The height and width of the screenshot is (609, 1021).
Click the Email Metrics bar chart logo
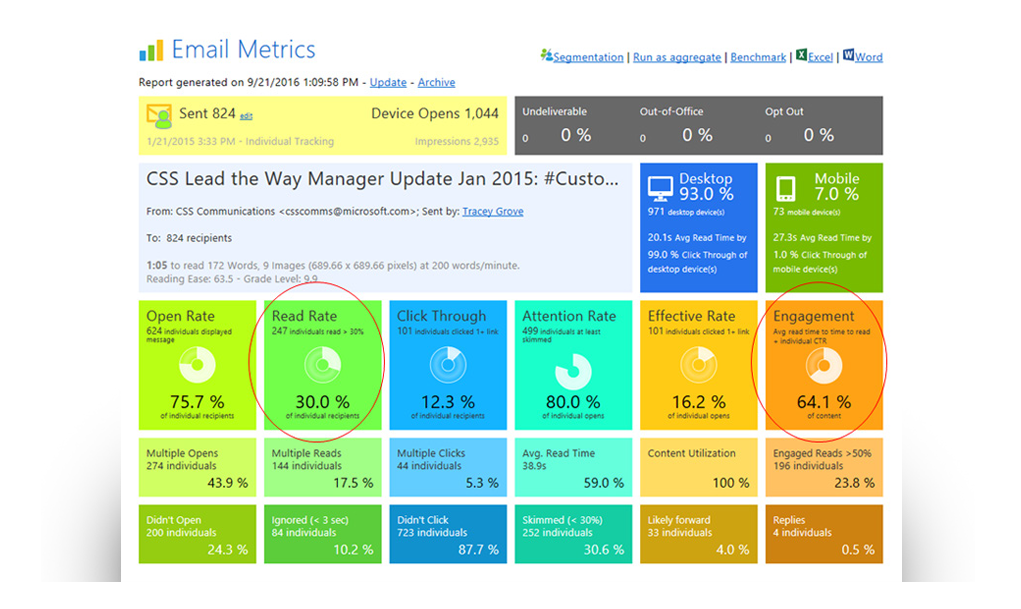(151, 51)
